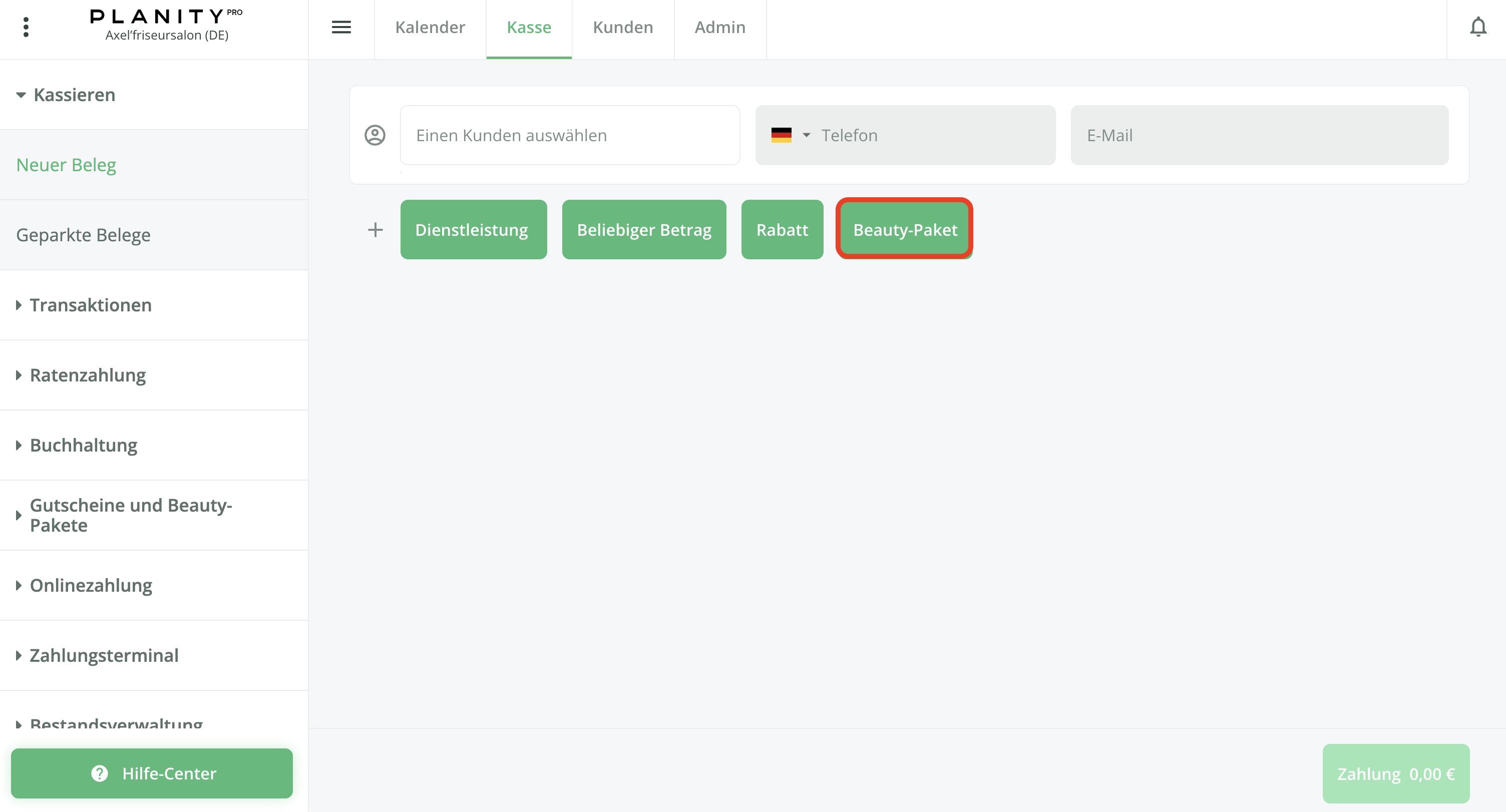Switch to the Kalender tab

pos(430,27)
